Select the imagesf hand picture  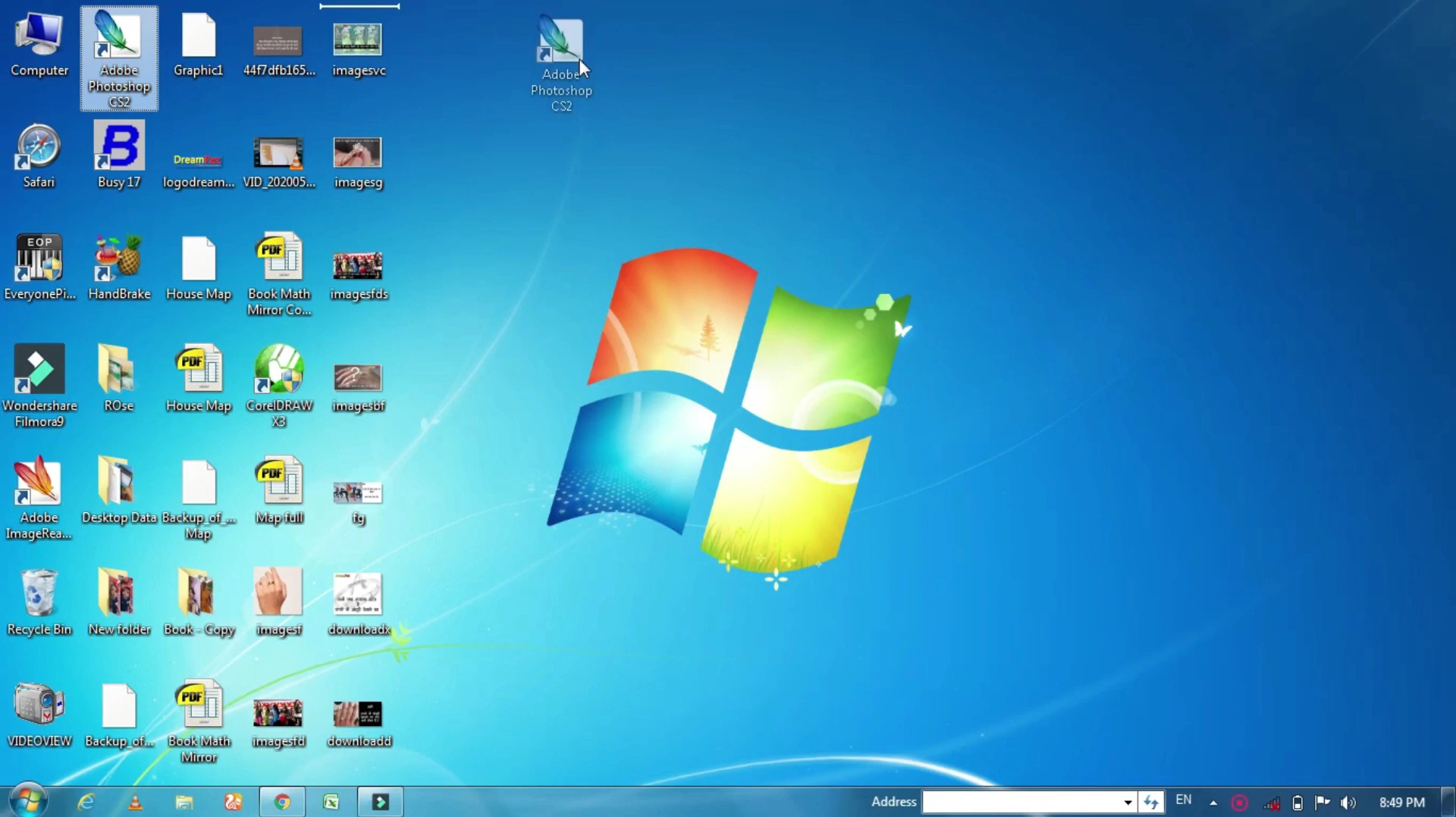[x=278, y=603]
